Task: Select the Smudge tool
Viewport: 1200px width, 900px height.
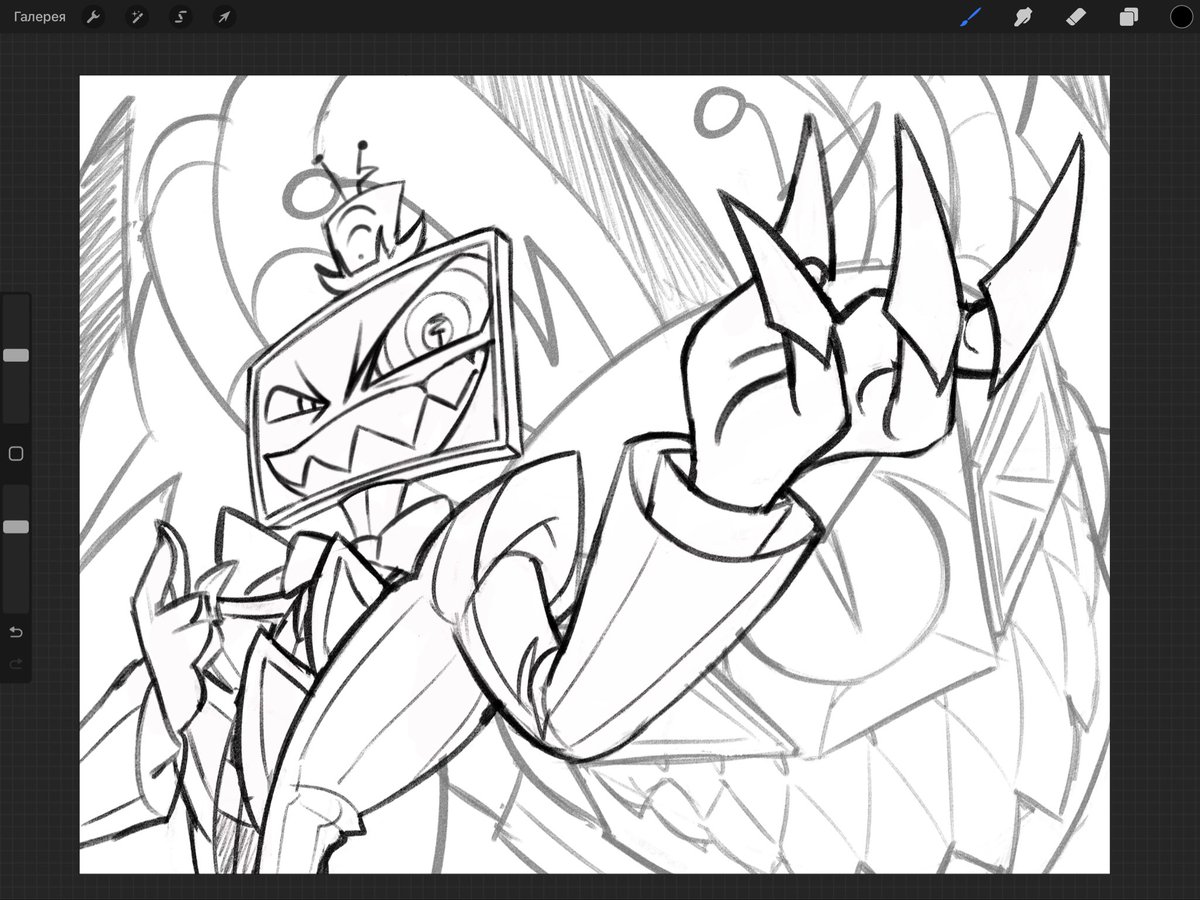Action: [x=1023, y=17]
